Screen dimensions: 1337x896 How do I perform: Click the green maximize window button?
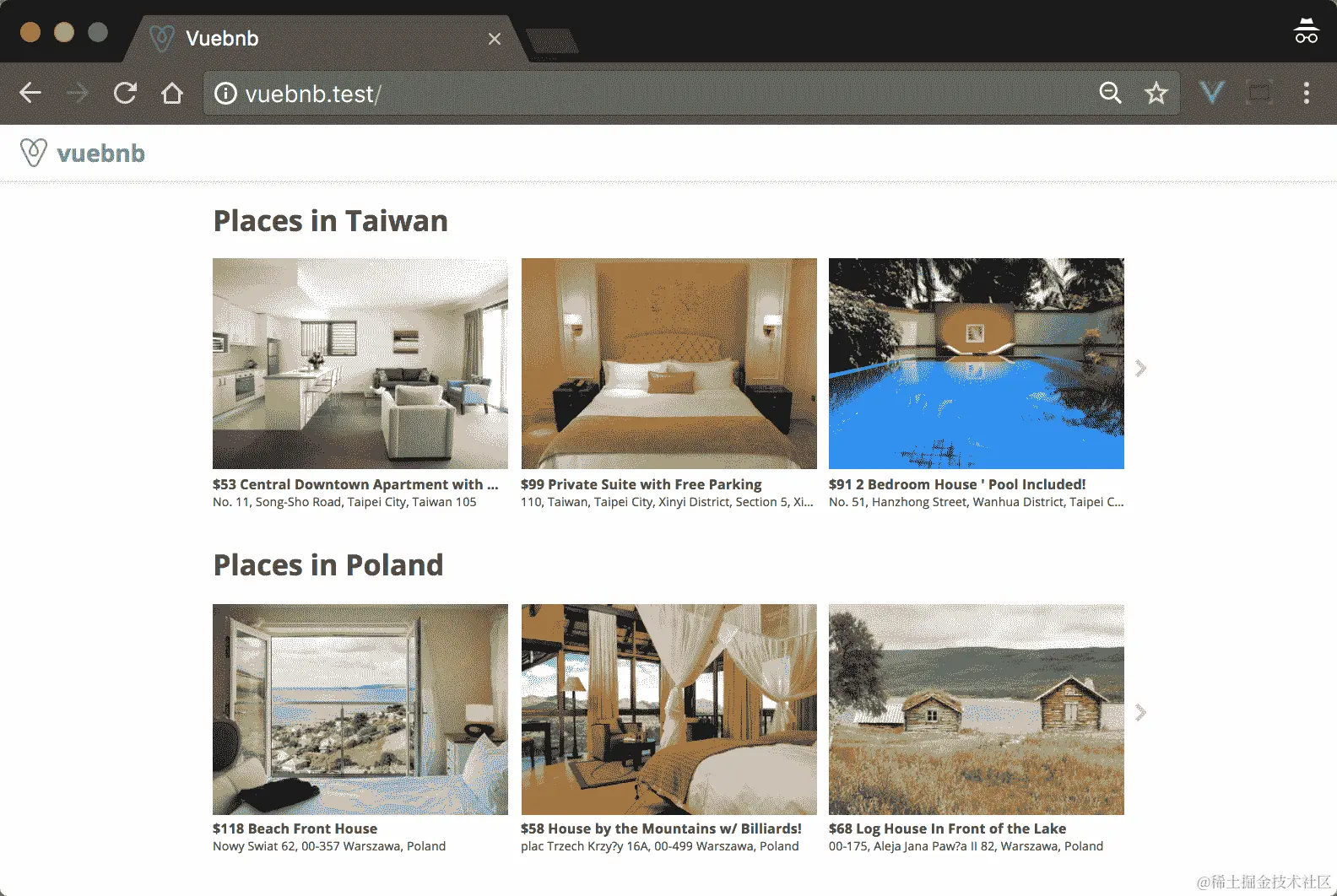[98, 32]
